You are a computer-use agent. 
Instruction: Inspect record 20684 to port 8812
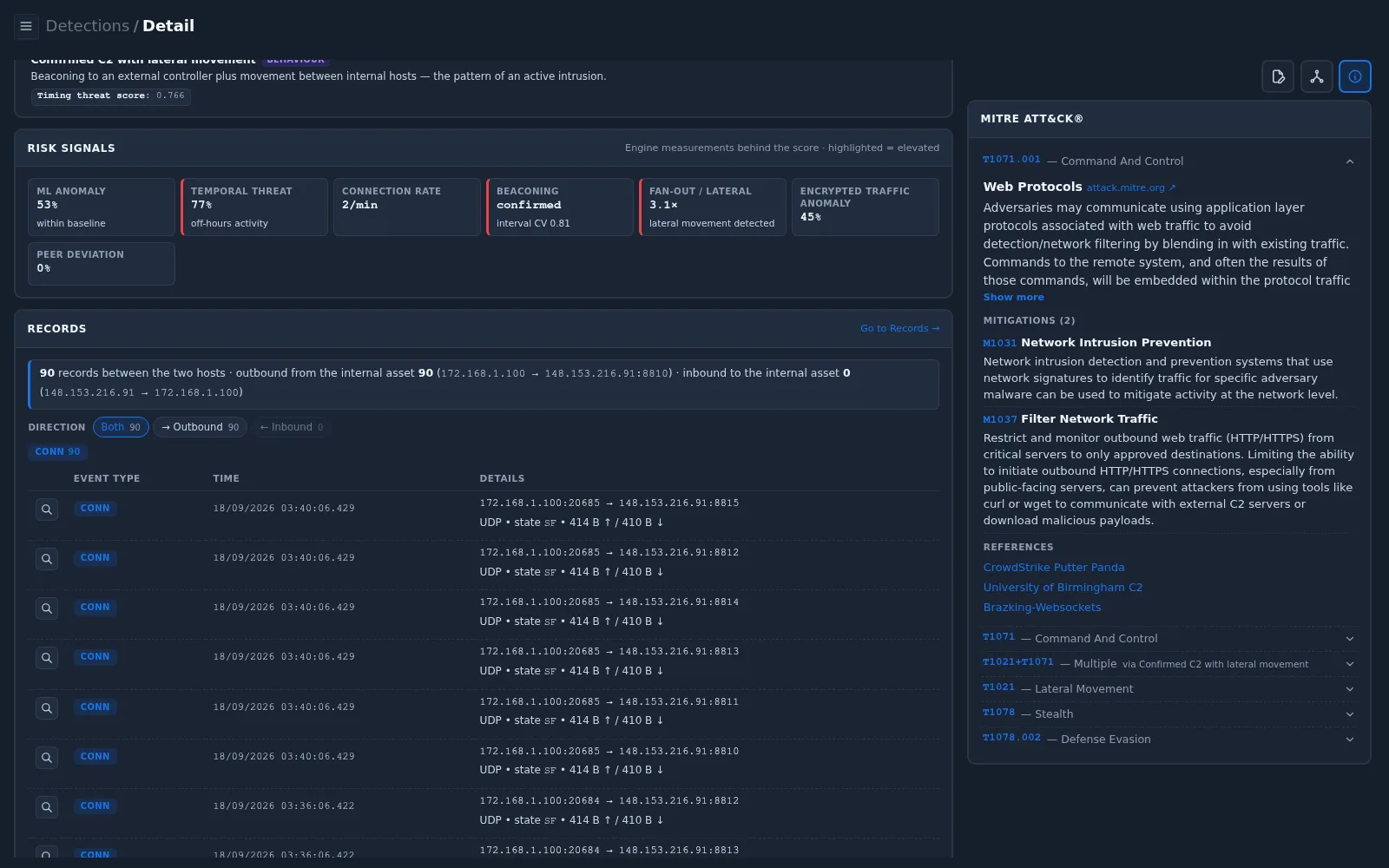tap(47, 807)
